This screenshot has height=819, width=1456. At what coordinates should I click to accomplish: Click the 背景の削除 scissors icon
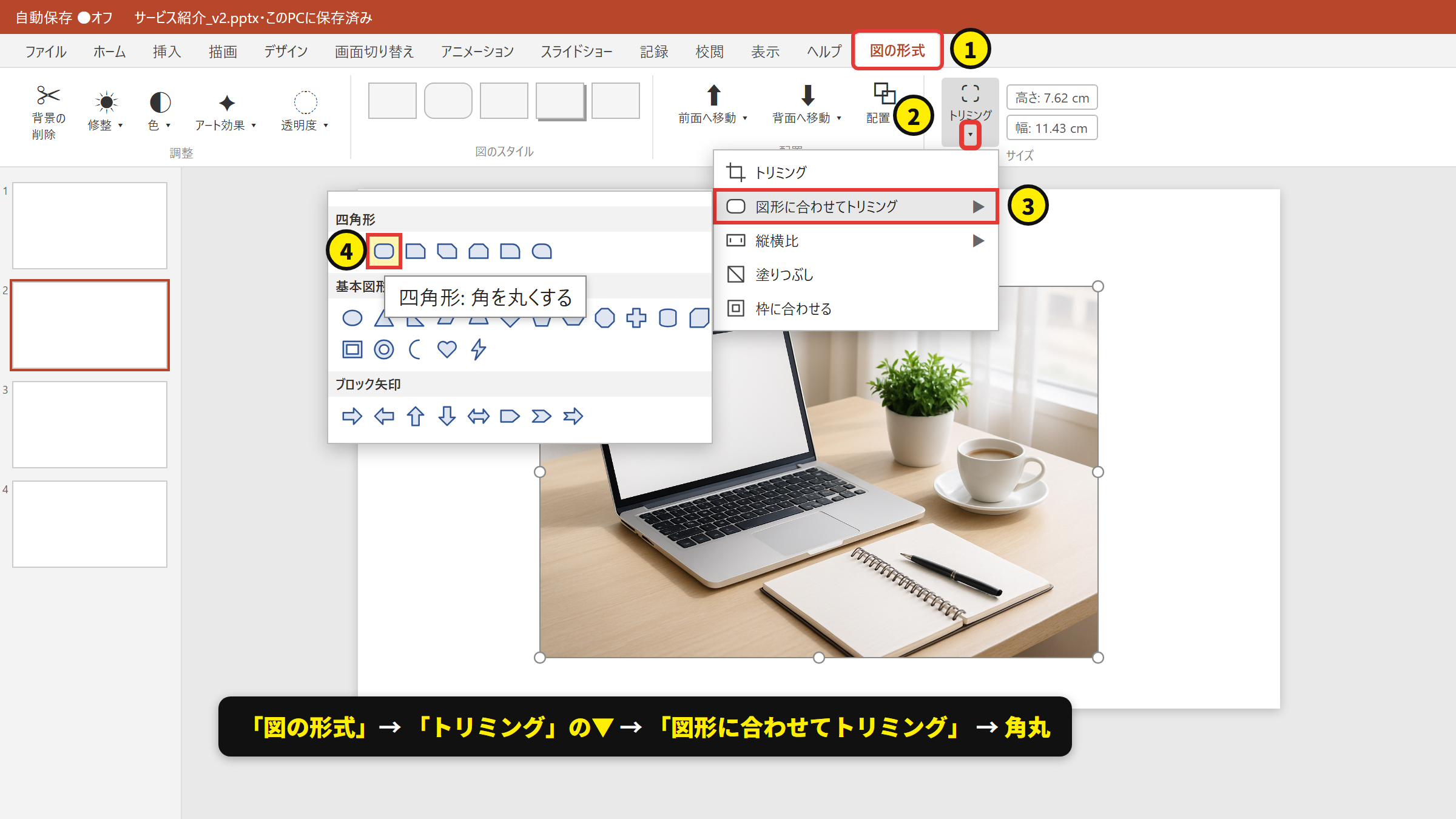[49, 95]
